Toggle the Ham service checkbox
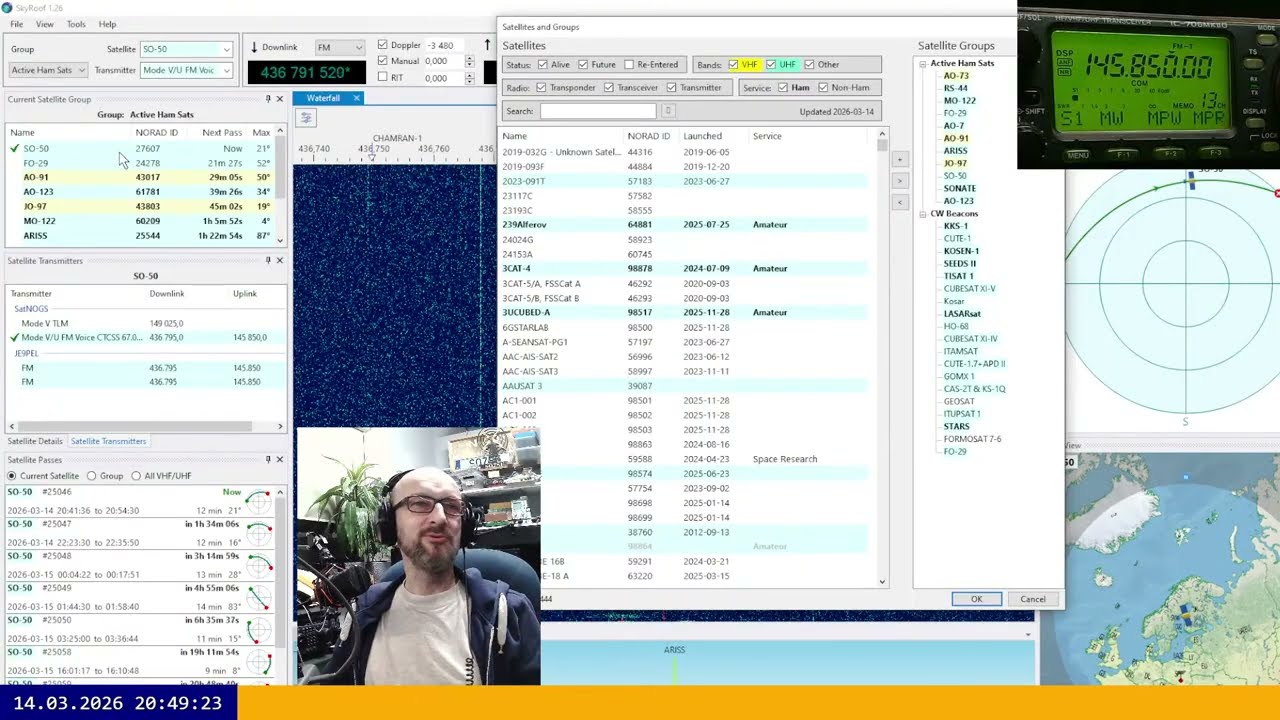1280x720 pixels. click(x=783, y=88)
